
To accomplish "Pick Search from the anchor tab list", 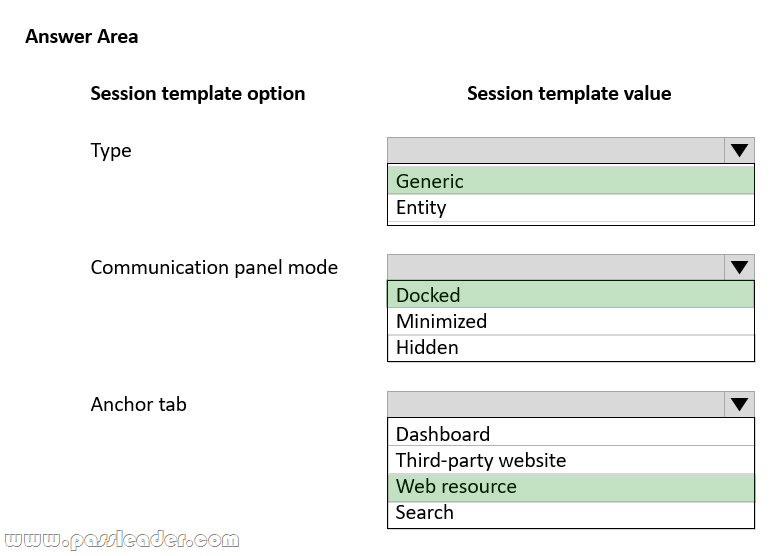I will (570, 512).
